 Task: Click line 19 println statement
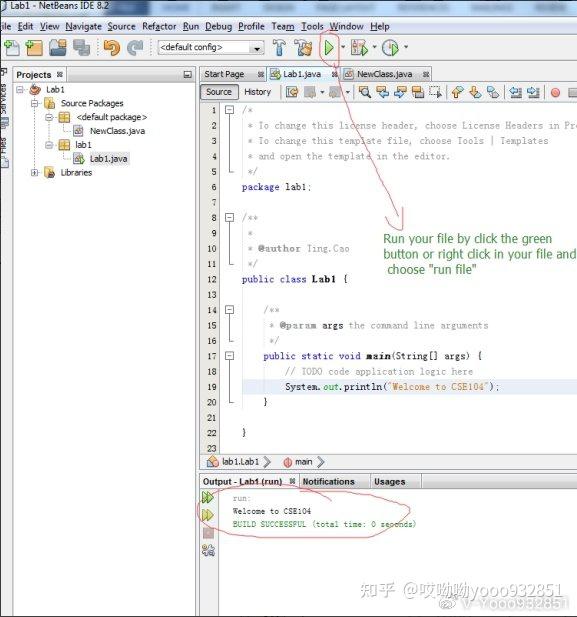click(x=392, y=387)
